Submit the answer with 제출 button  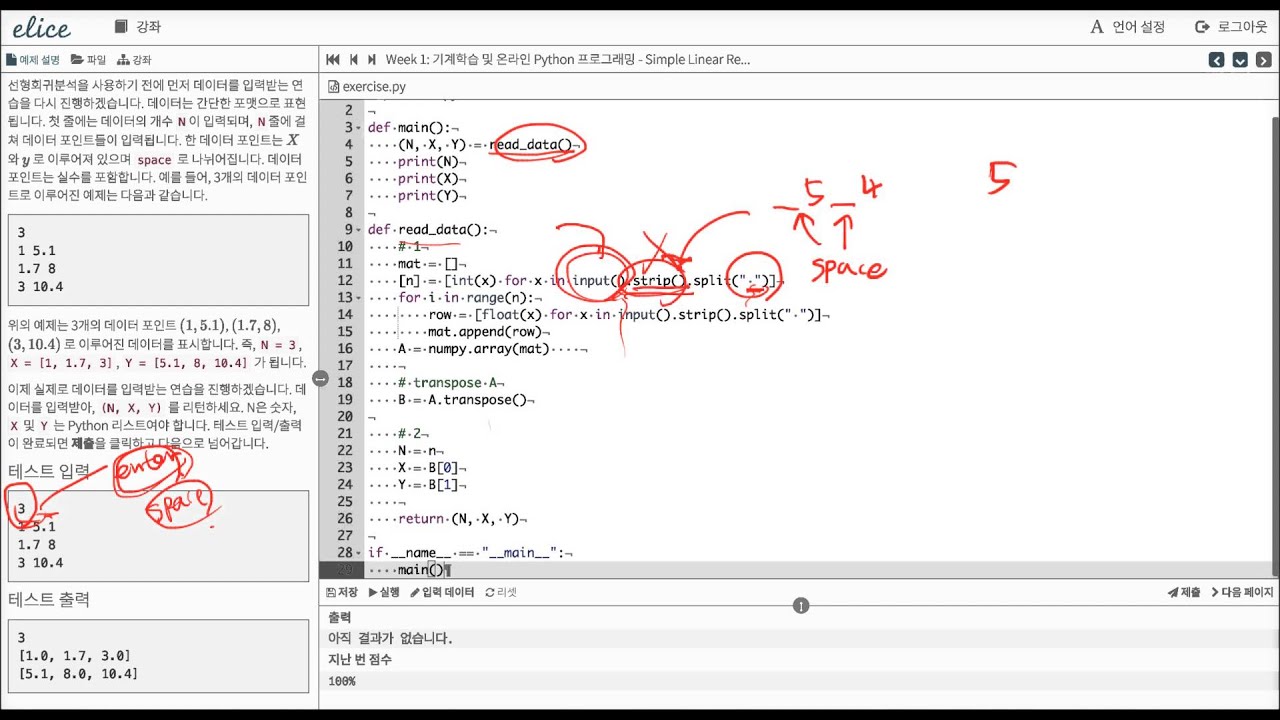click(x=1184, y=592)
